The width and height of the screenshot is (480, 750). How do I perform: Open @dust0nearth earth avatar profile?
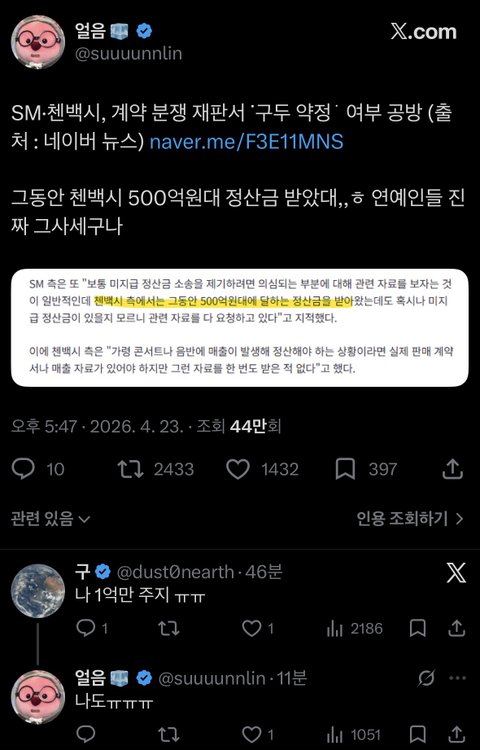pos(38,591)
